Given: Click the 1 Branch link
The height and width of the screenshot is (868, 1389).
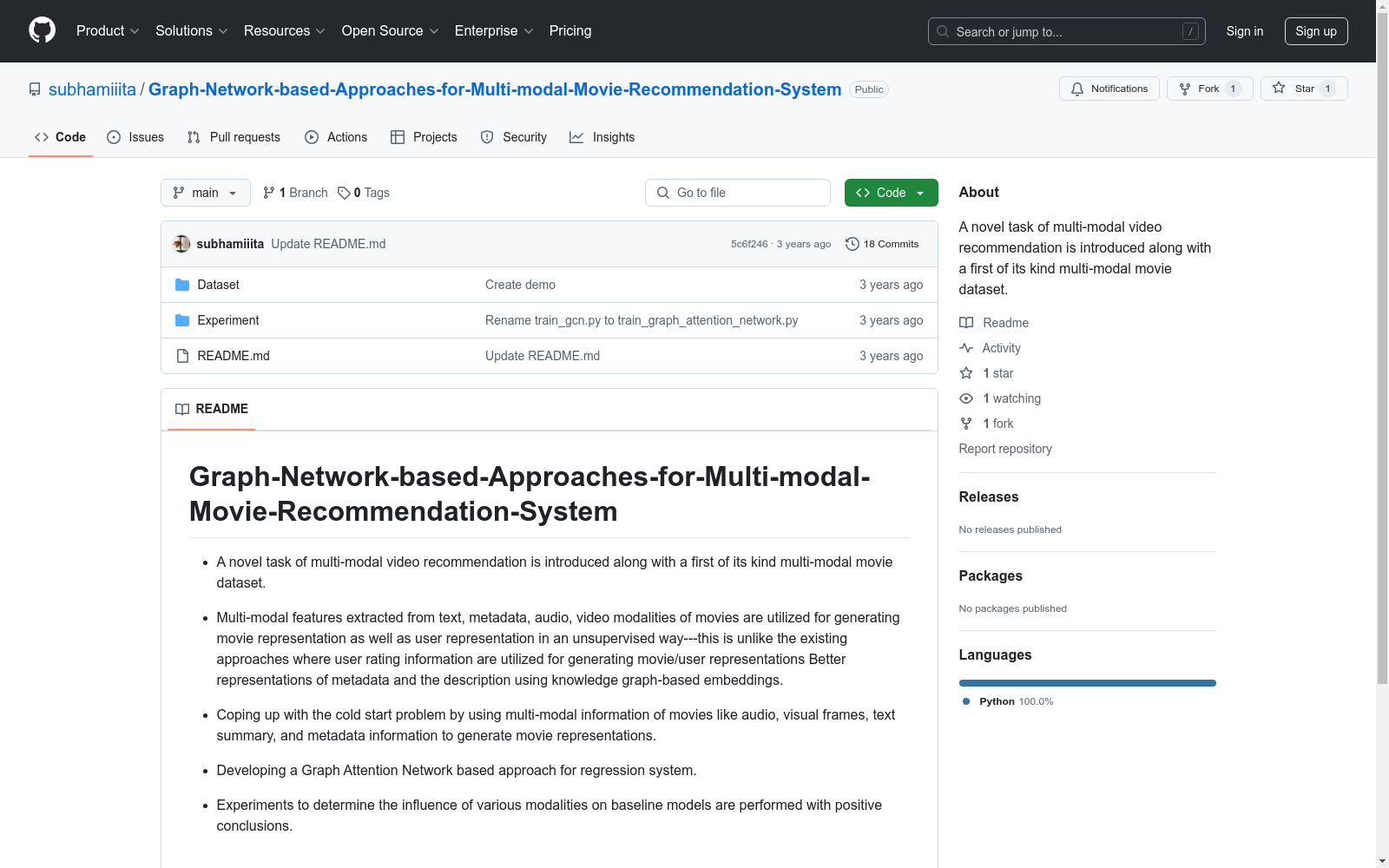Looking at the screenshot, I should (x=295, y=193).
